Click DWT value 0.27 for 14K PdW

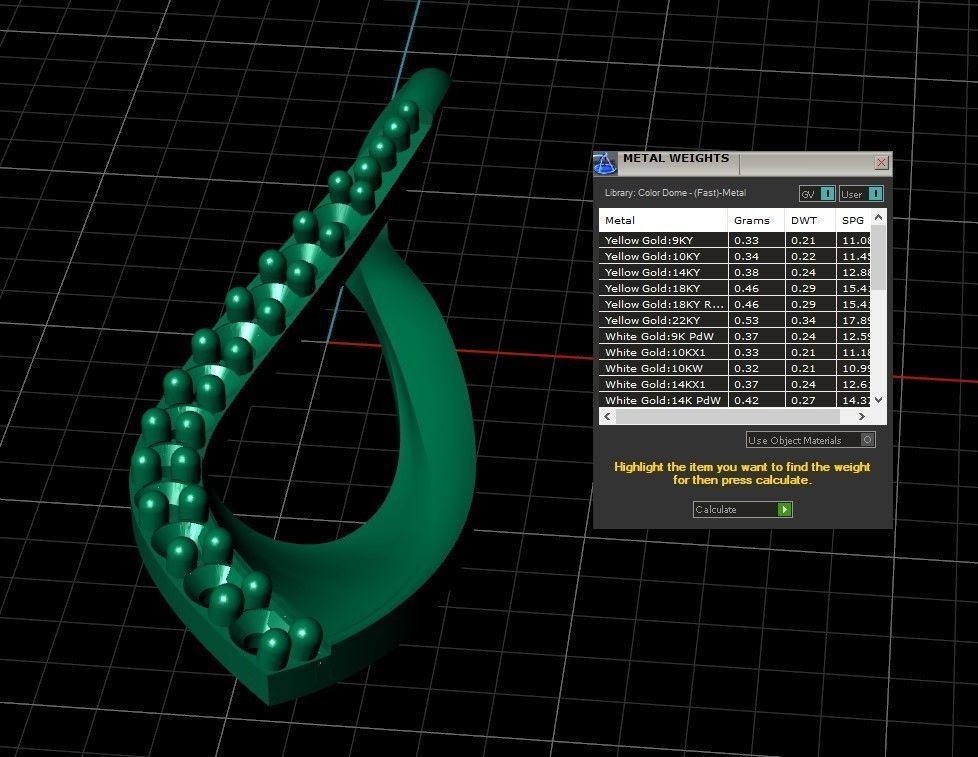pyautogui.click(x=803, y=400)
